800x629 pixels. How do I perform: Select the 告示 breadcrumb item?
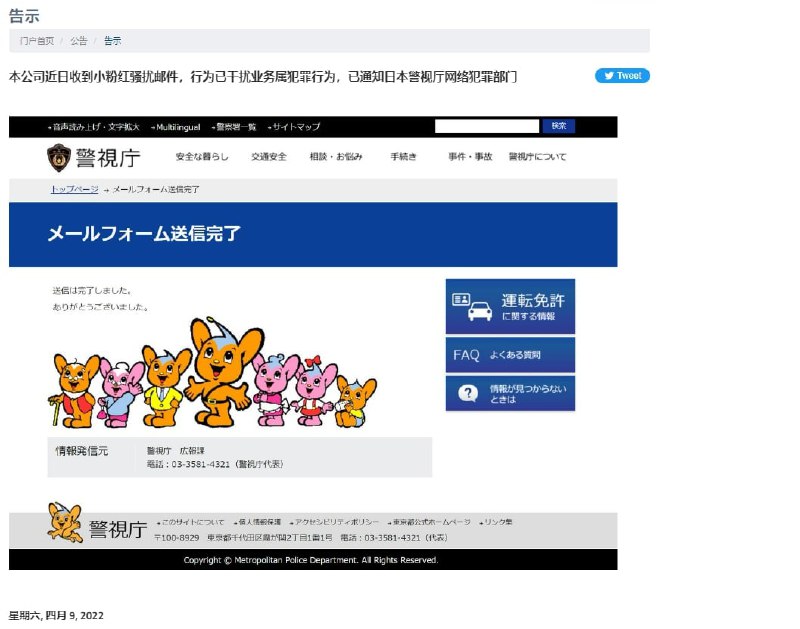click(x=112, y=41)
